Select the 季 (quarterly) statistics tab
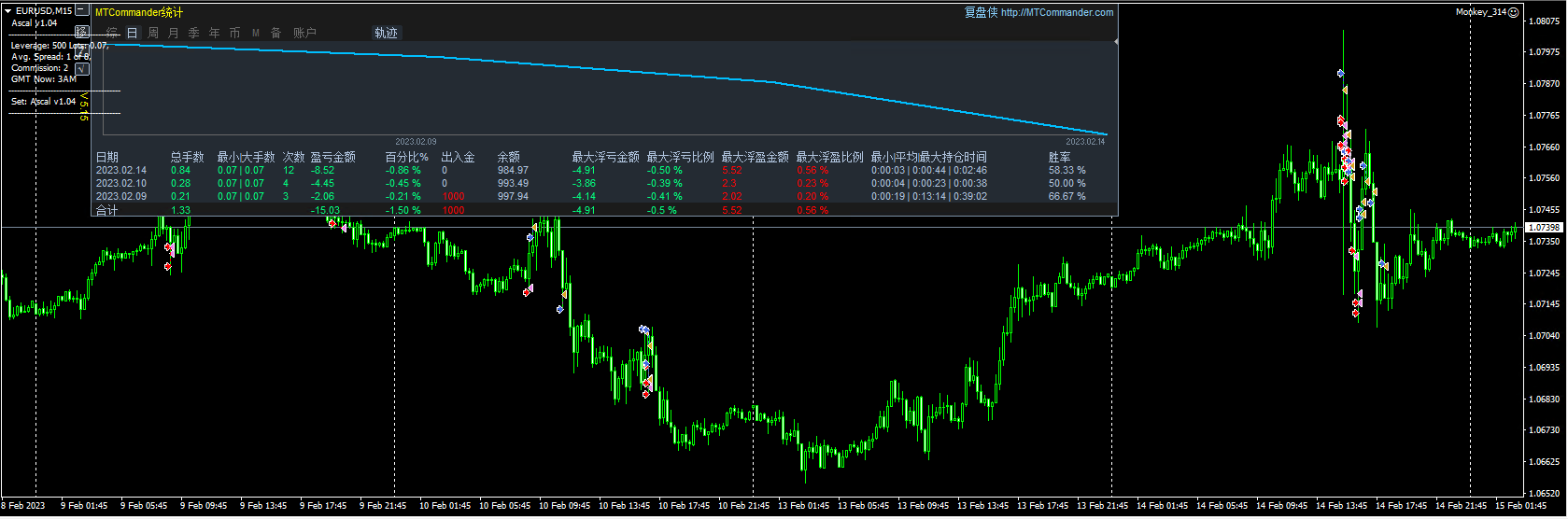This screenshot has height=519, width=1568. point(194,33)
